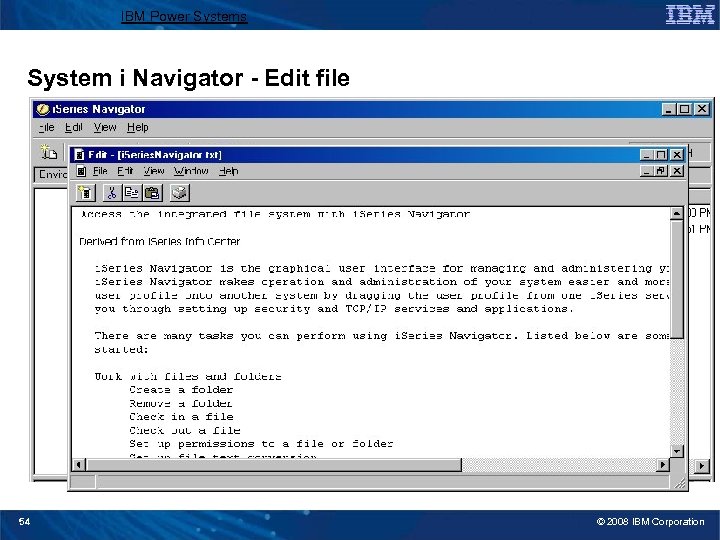Click the line 'Remove a folder'
This screenshot has height=540, width=720.
click(180, 404)
